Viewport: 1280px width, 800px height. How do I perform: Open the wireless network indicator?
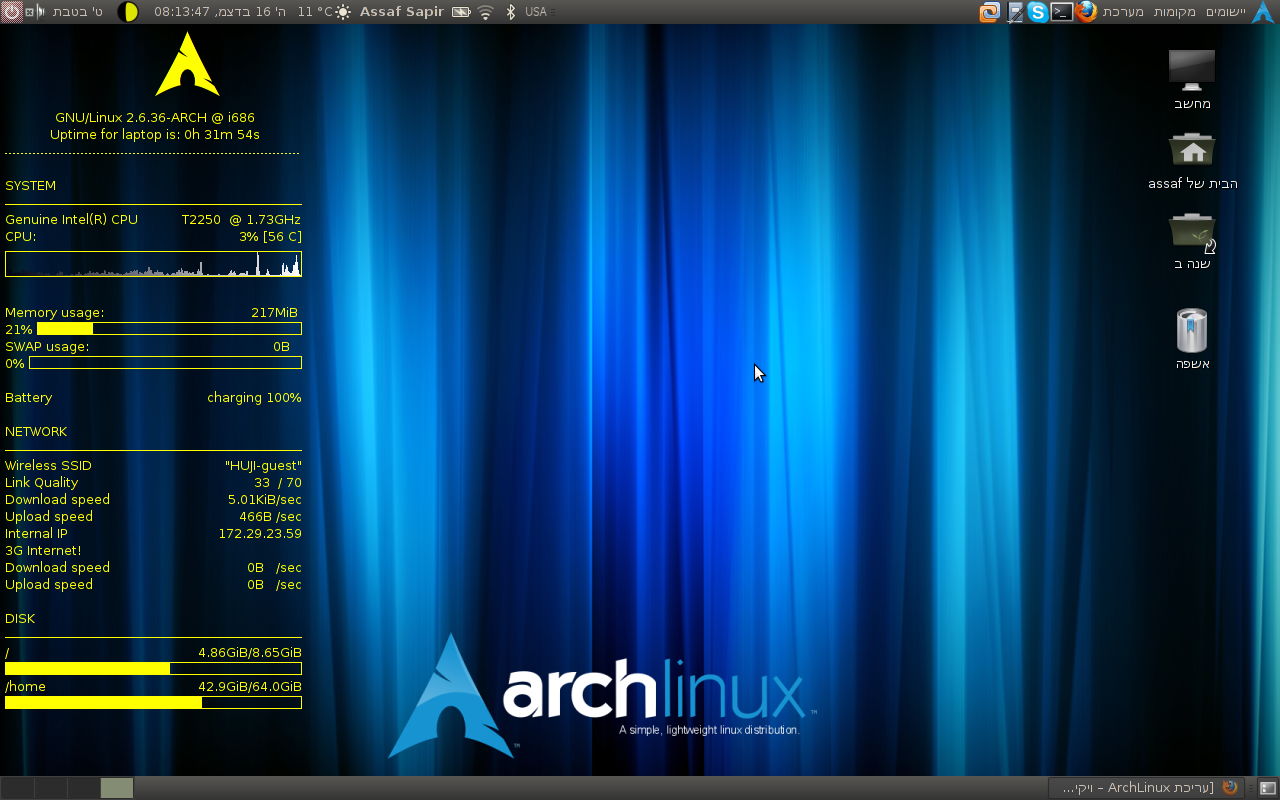(x=486, y=12)
